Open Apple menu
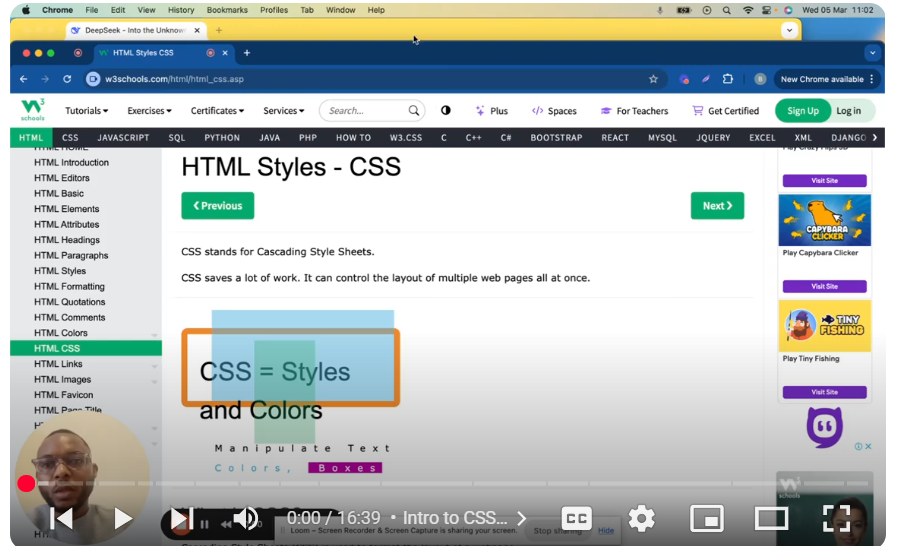 pyautogui.click(x=26, y=10)
